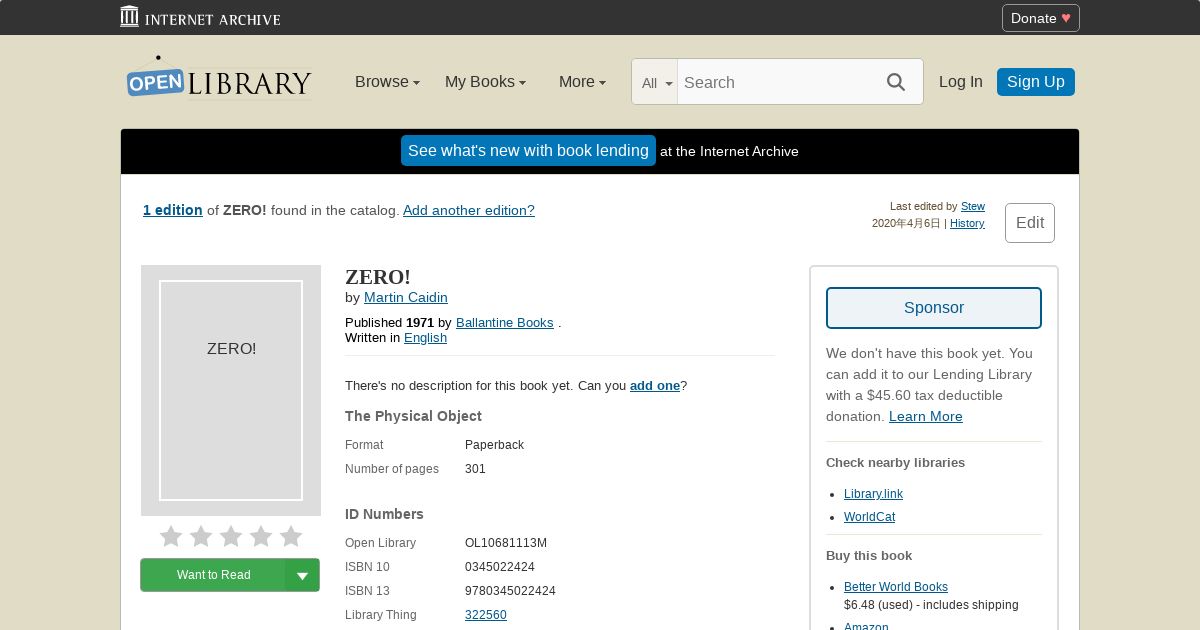Click the English language link
This screenshot has height=630, width=1200.
click(425, 337)
